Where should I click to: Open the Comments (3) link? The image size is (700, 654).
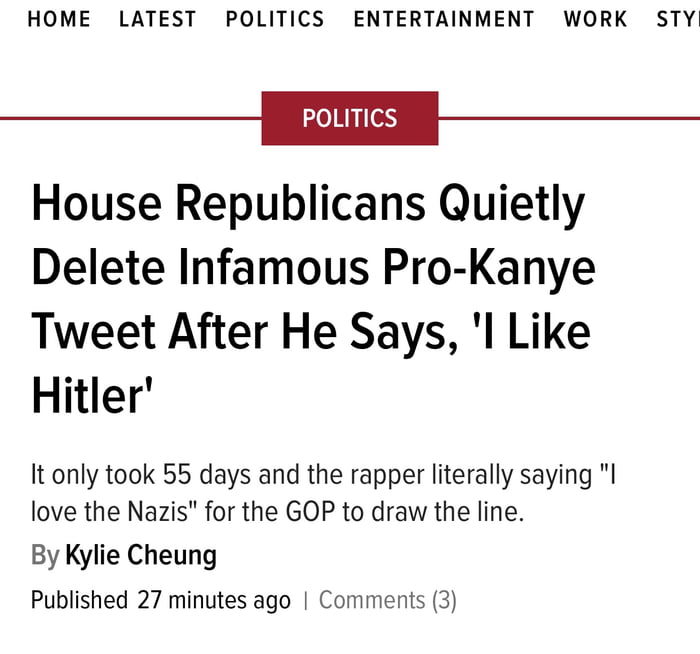[x=387, y=600]
